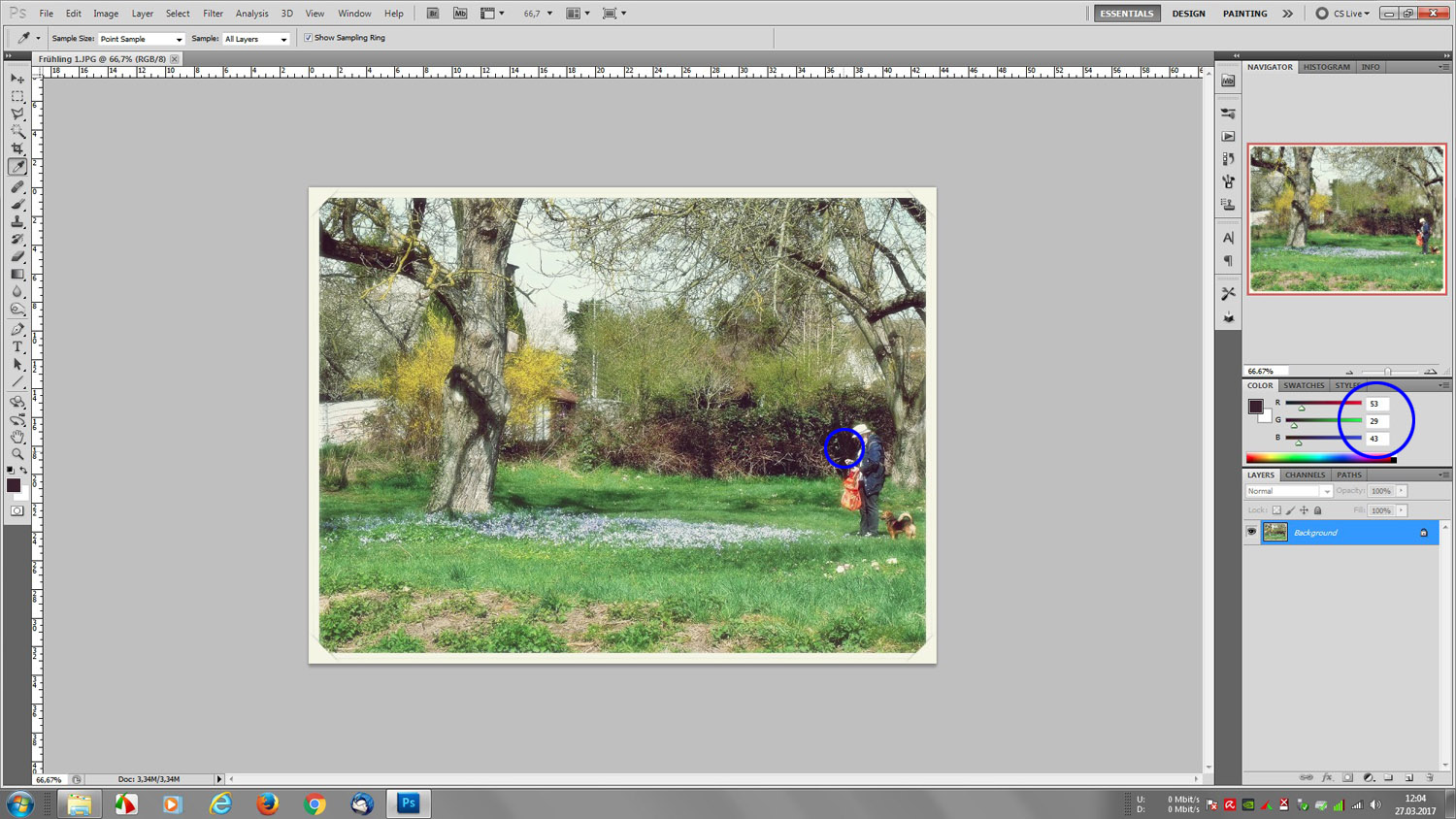Click the Gradient tool

click(x=17, y=275)
